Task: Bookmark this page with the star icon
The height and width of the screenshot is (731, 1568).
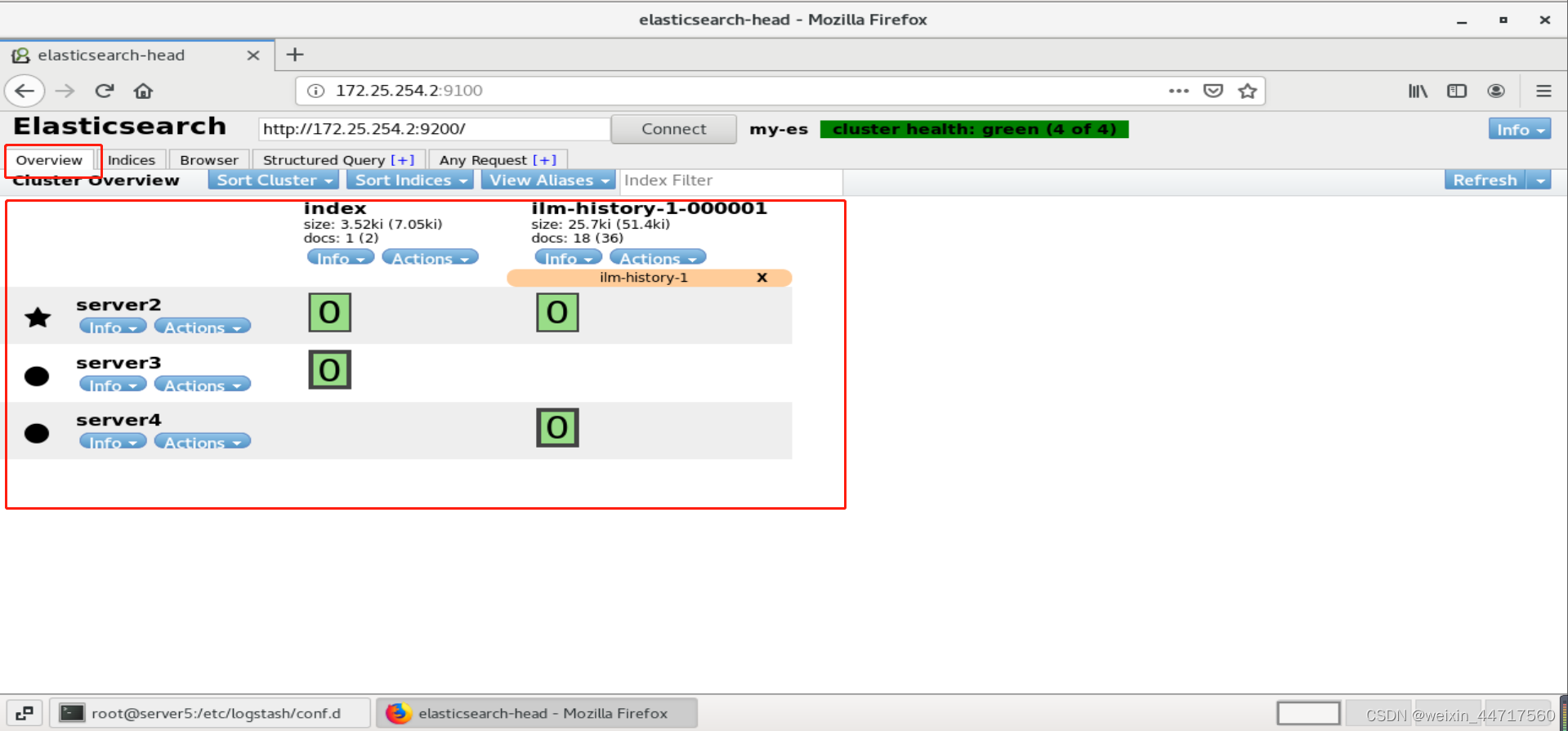Action: click(1247, 91)
